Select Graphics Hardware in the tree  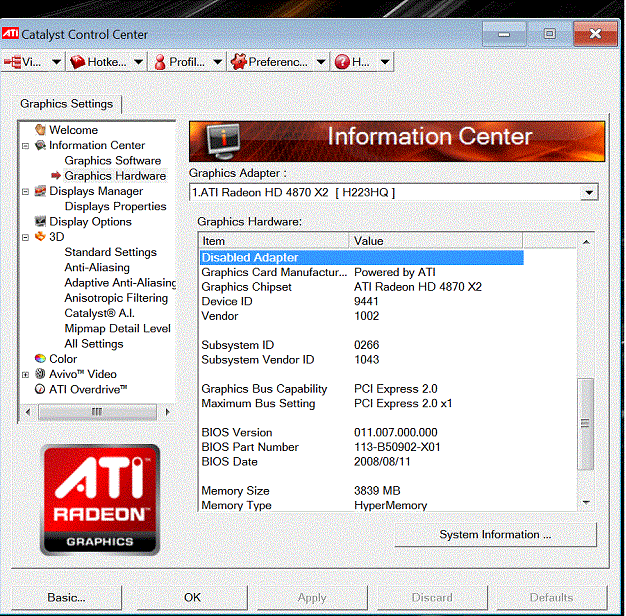point(115,176)
